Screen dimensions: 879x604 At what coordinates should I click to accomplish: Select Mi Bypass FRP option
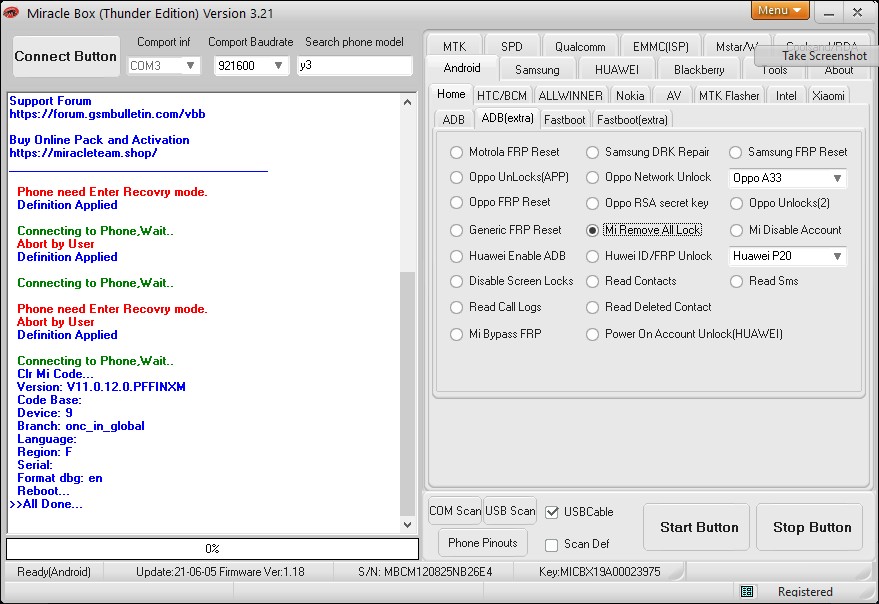pos(456,334)
